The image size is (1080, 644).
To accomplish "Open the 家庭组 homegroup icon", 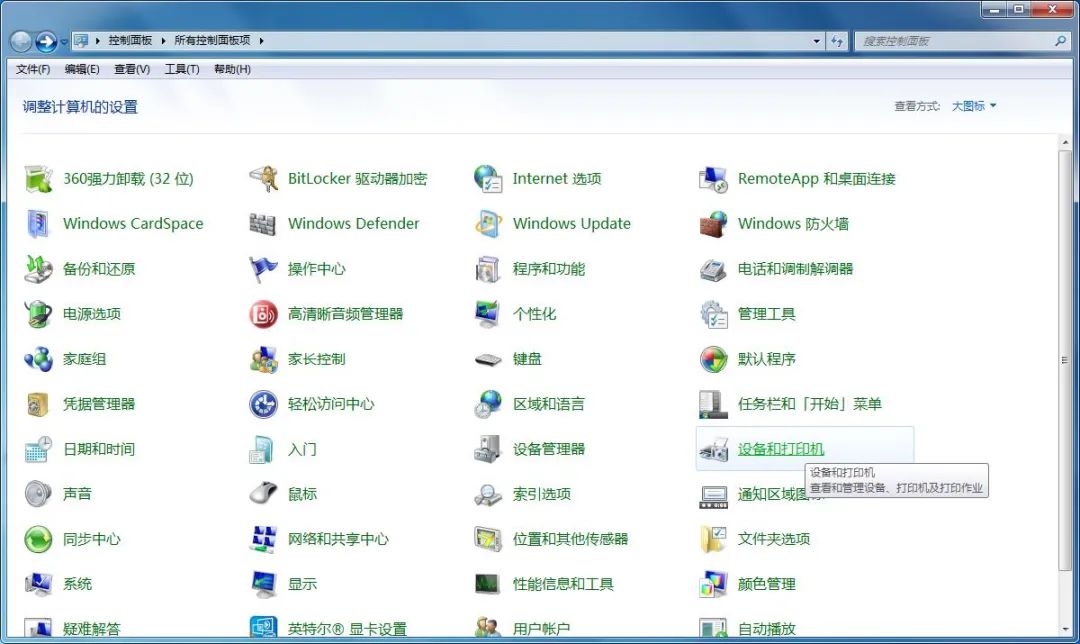I will 39,359.
